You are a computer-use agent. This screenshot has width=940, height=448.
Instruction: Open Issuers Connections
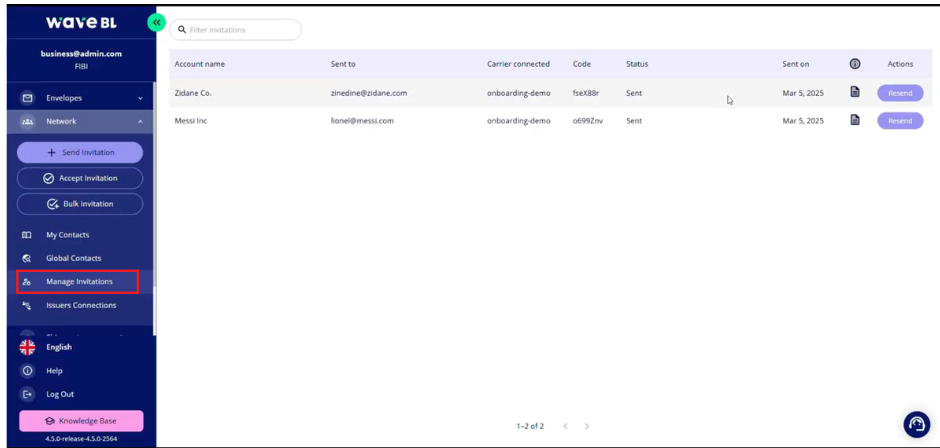coord(80,305)
